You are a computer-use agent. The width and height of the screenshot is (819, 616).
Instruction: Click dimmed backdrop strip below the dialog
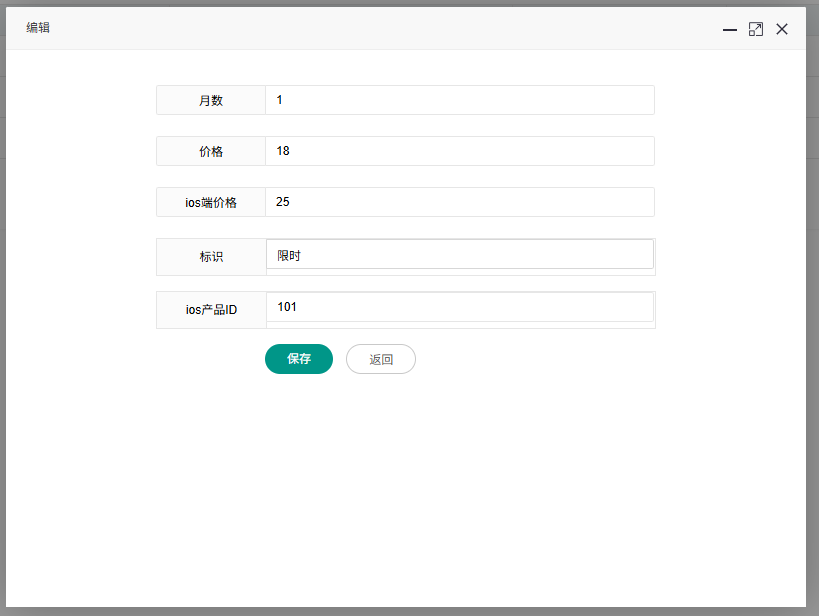point(400,611)
